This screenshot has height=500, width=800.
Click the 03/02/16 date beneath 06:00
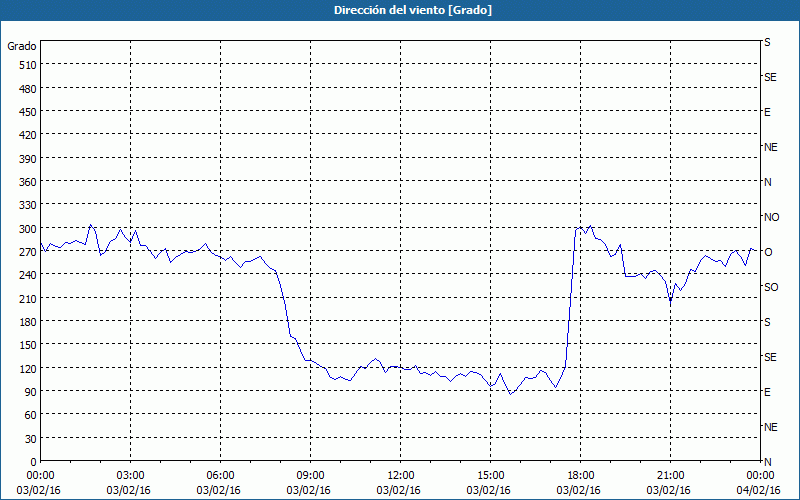(218, 490)
